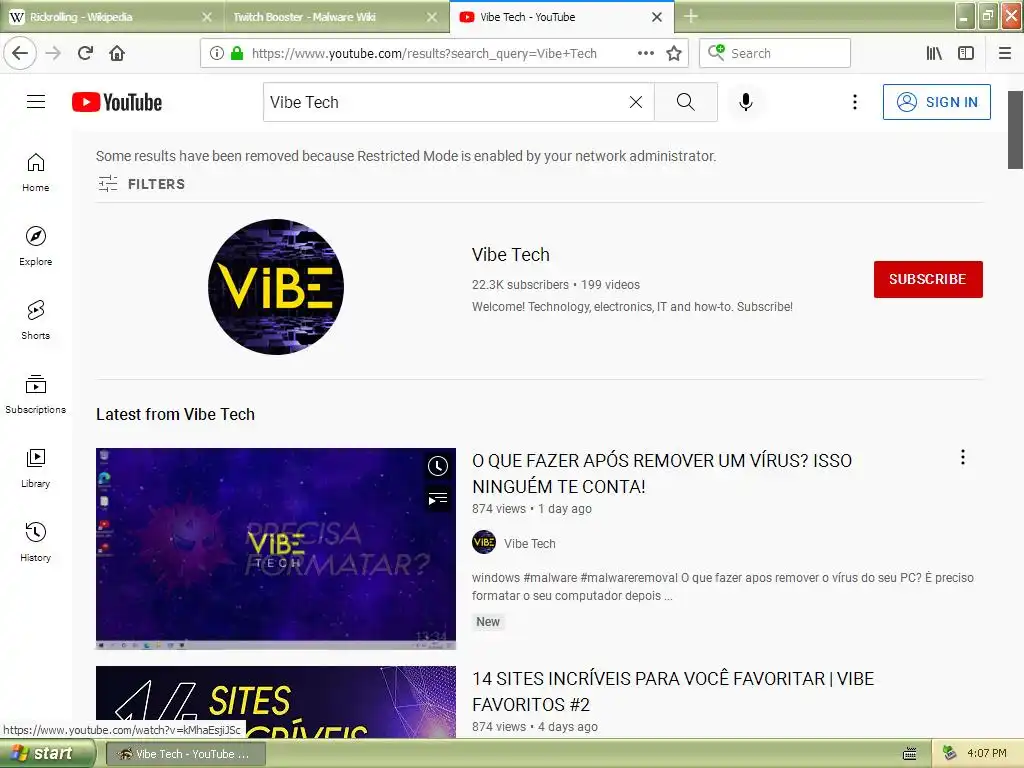Go to YouTube Home in sidebar
The width and height of the screenshot is (1024, 768).
point(36,172)
